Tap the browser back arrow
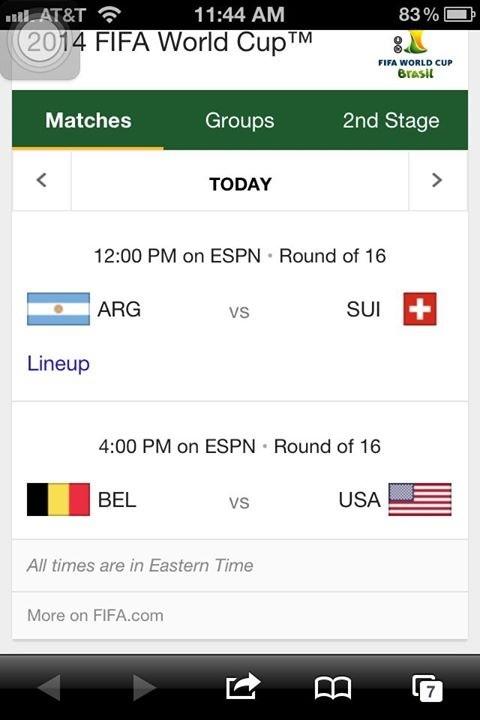The width and height of the screenshot is (480, 720). pyautogui.click(x=49, y=687)
